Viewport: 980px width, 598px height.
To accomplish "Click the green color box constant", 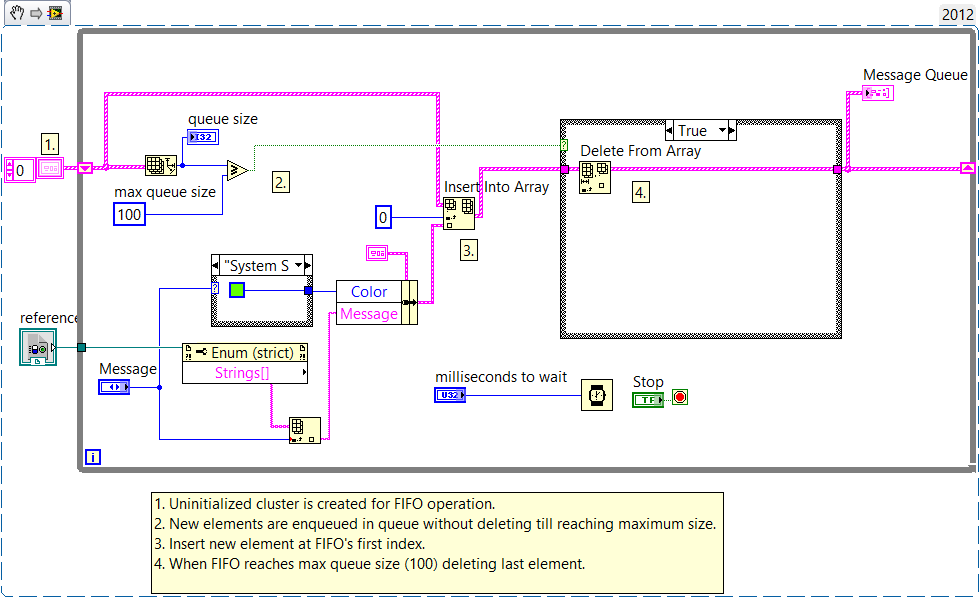I will coord(237,290).
